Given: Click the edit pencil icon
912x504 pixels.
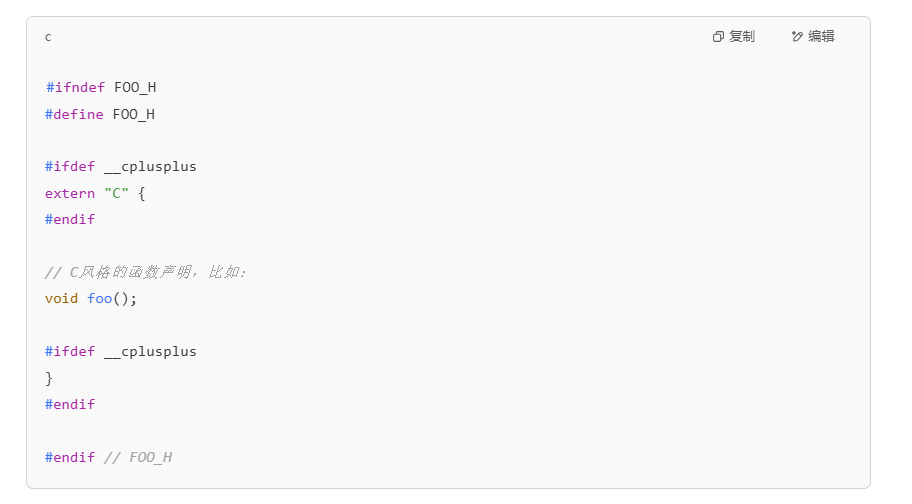Looking at the screenshot, I should [797, 37].
